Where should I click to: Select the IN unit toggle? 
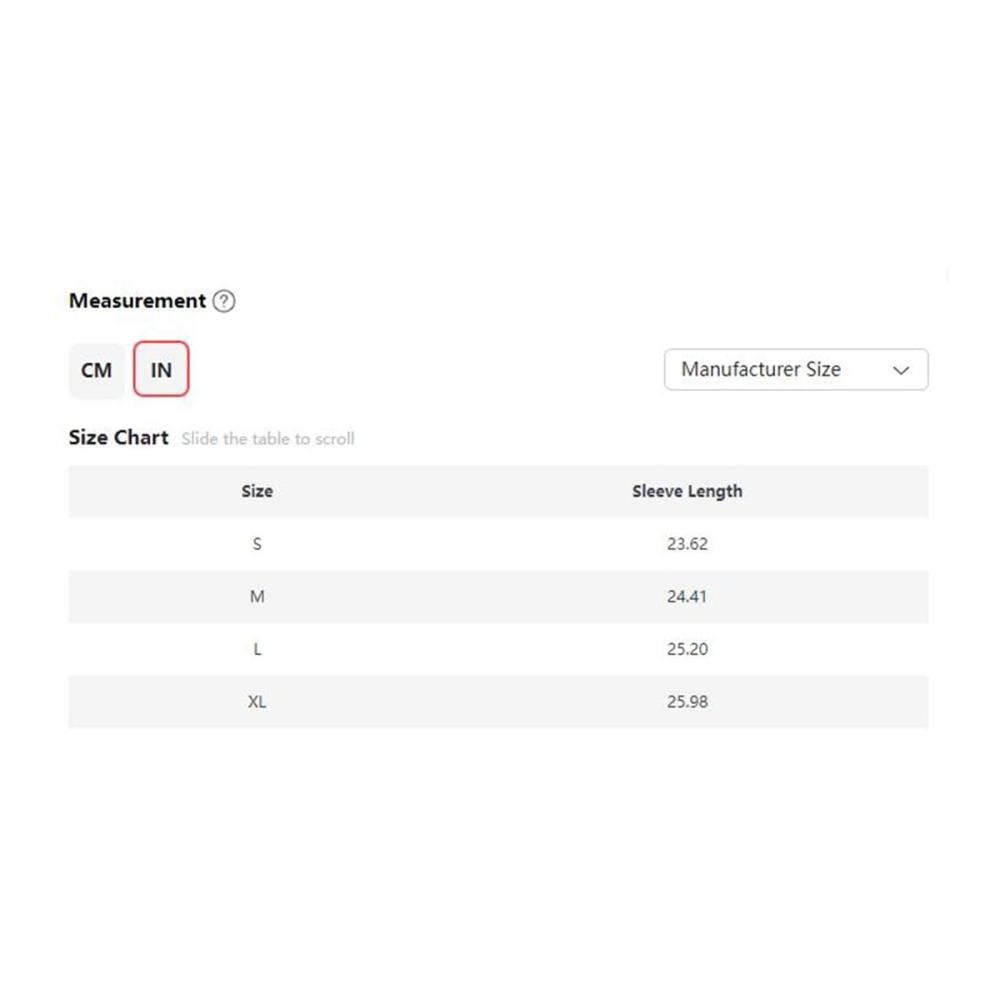(161, 369)
